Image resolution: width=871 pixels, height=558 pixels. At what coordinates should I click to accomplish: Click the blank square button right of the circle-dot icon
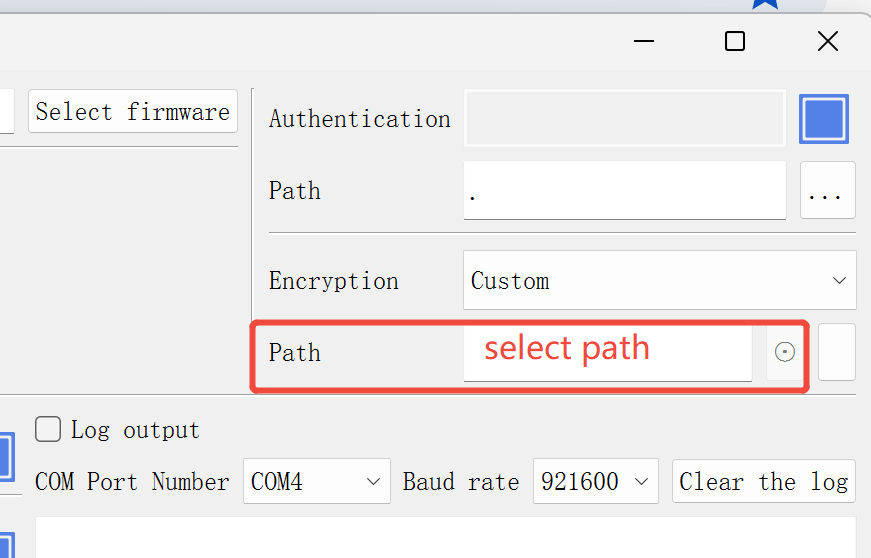[836, 352]
